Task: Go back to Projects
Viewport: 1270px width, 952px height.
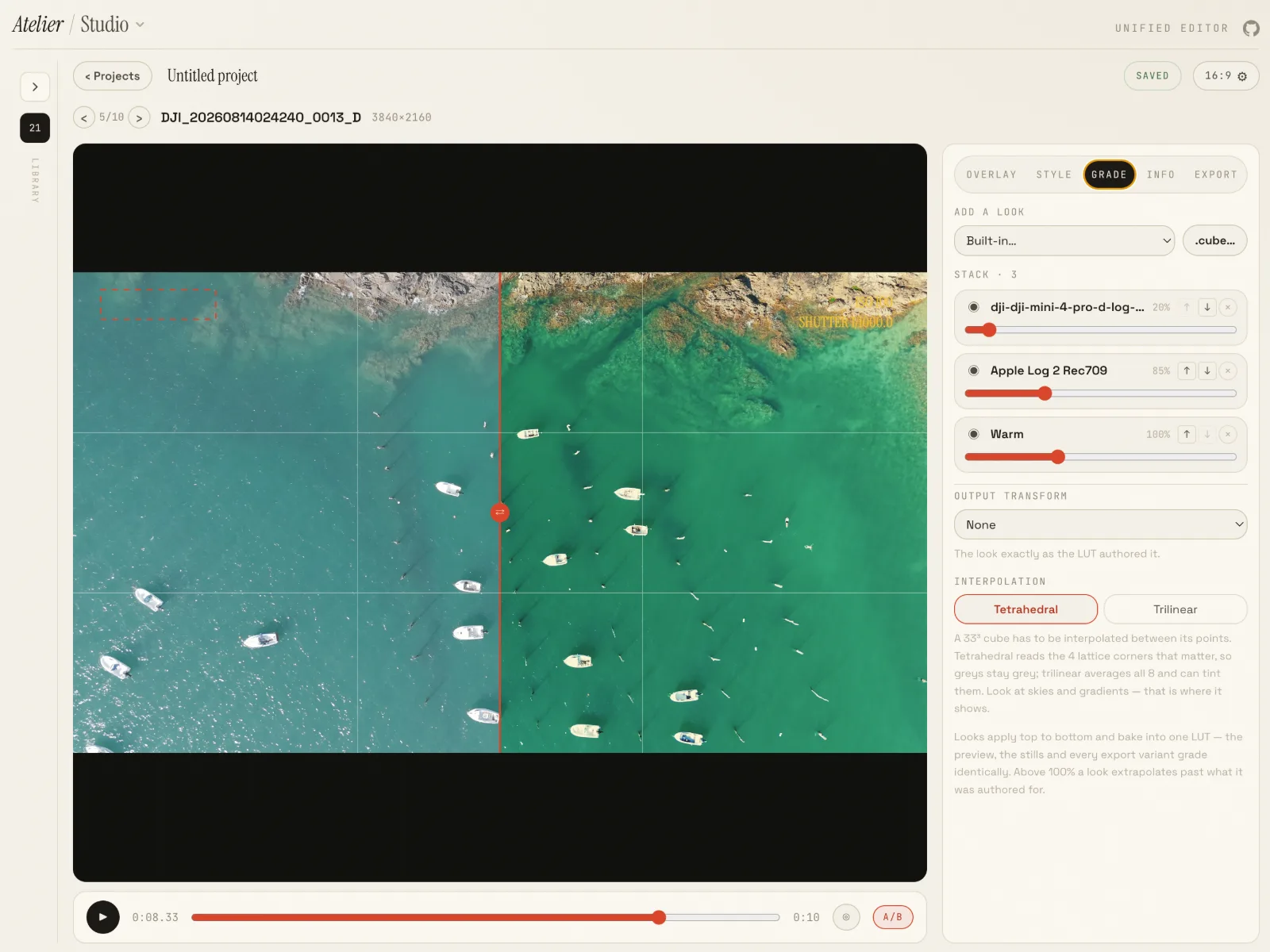Action: (113, 76)
